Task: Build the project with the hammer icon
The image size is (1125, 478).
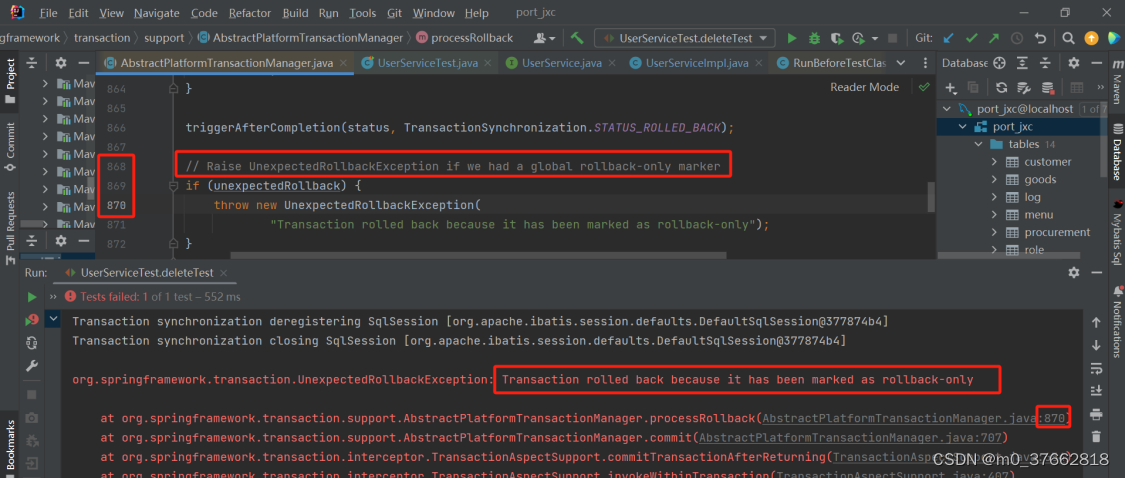Action: coord(577,38)
